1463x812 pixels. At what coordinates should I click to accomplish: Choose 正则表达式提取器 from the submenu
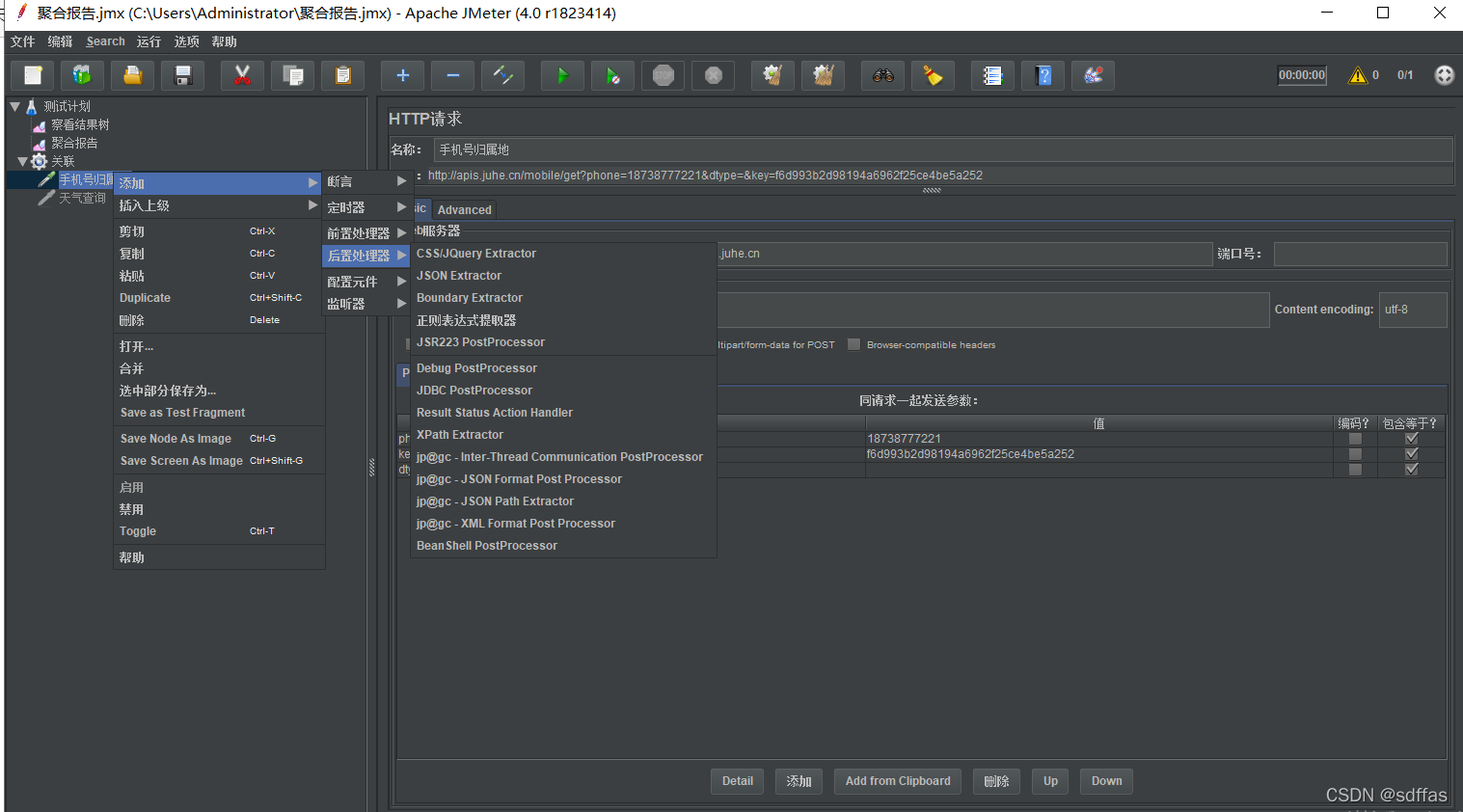click(563, 320)
